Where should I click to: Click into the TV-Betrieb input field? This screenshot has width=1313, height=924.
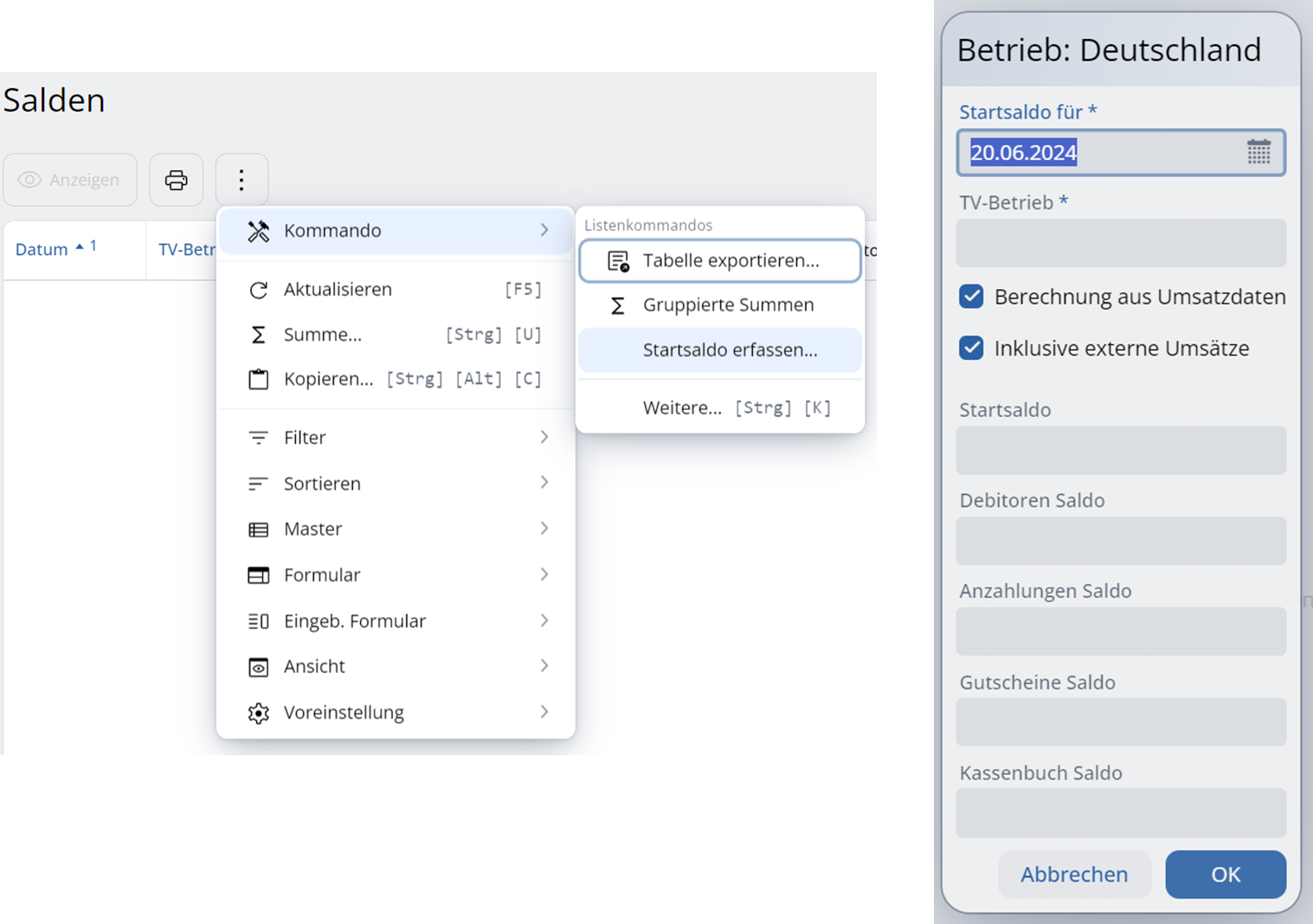[x=1120, y=243]
